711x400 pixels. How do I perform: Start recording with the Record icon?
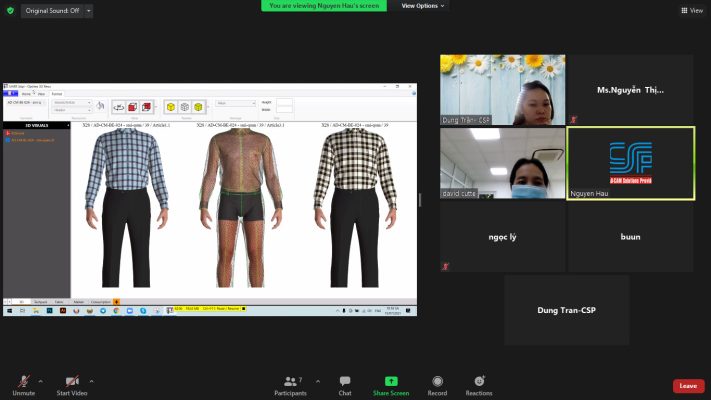tap(437, 382)
